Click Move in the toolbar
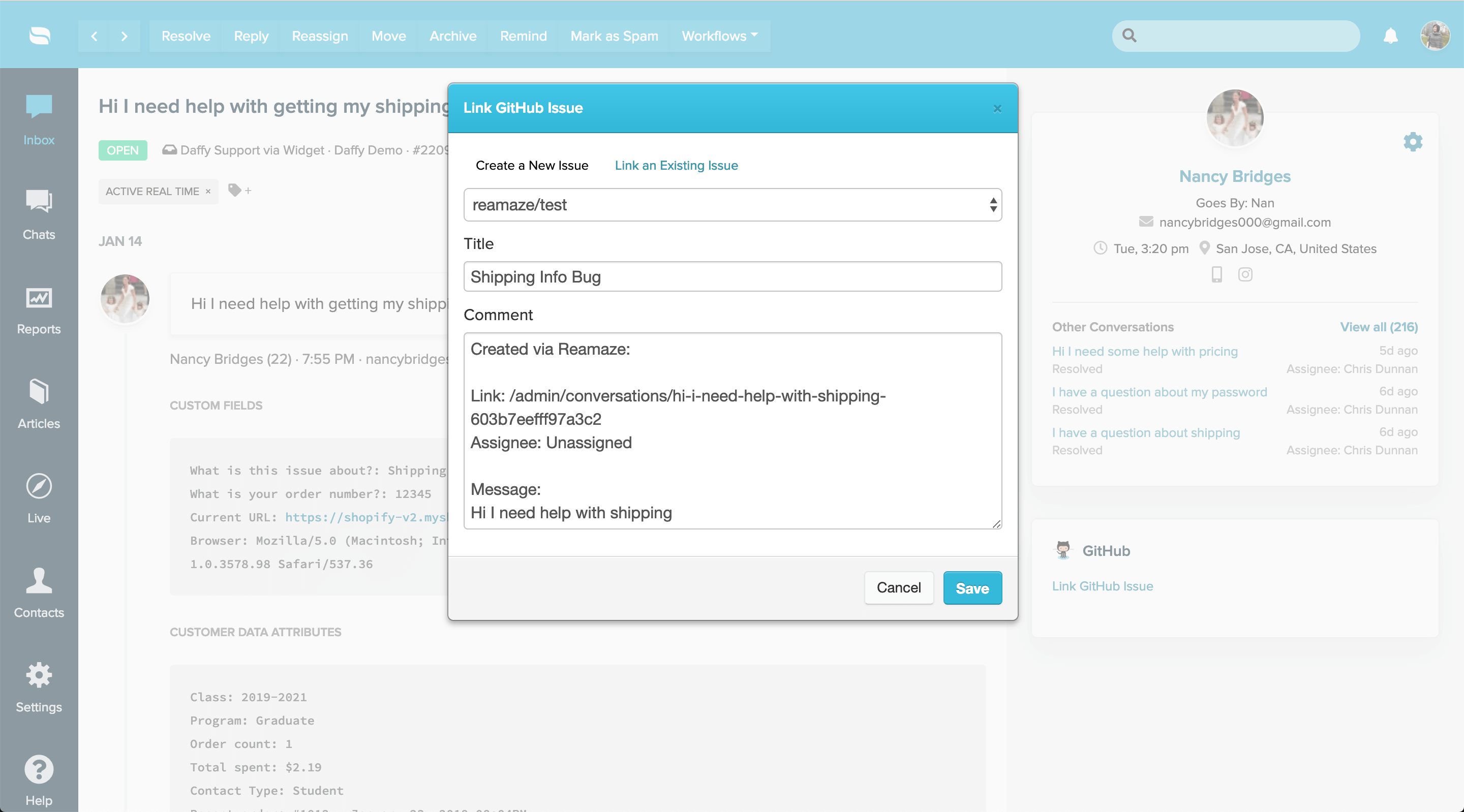 [389, 36]
